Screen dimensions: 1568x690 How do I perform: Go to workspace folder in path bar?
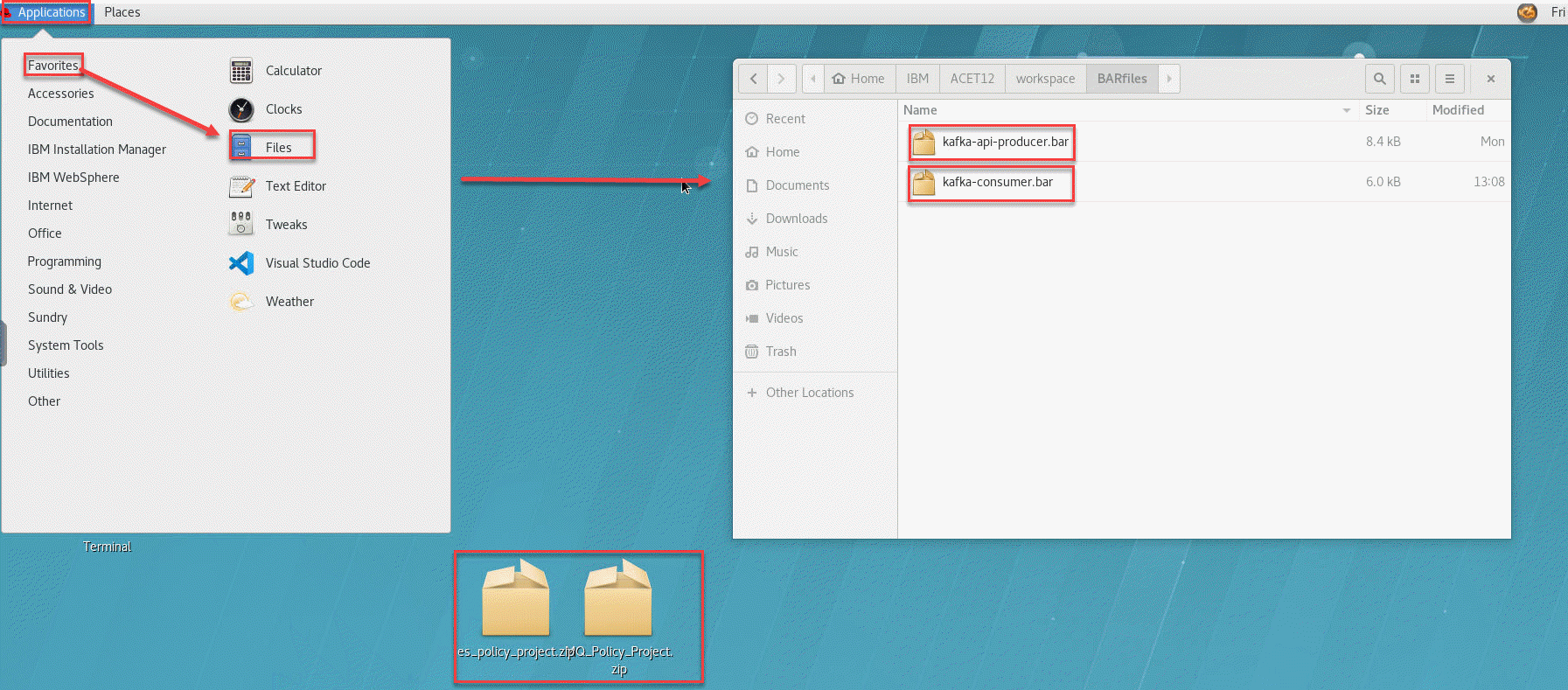(1045, 79)
